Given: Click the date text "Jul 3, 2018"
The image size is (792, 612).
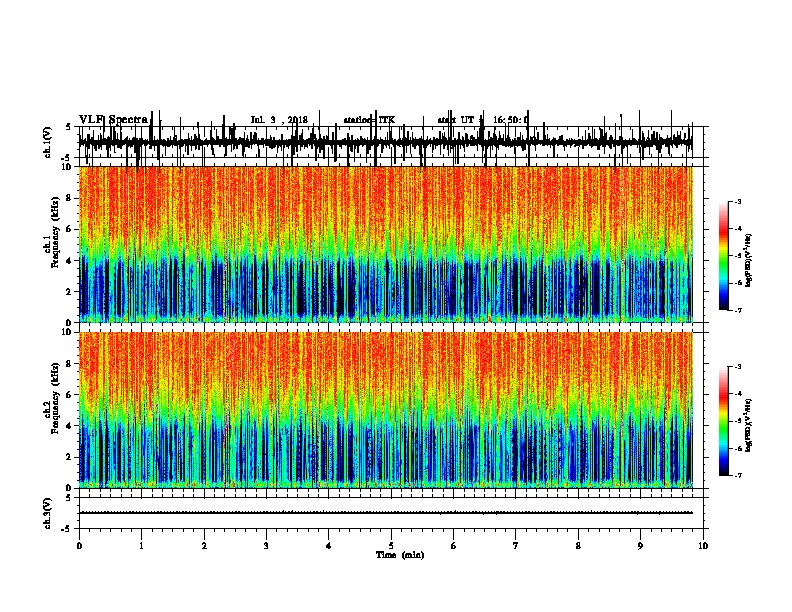Looking at the screenshot, I should [x=279, y=120].
